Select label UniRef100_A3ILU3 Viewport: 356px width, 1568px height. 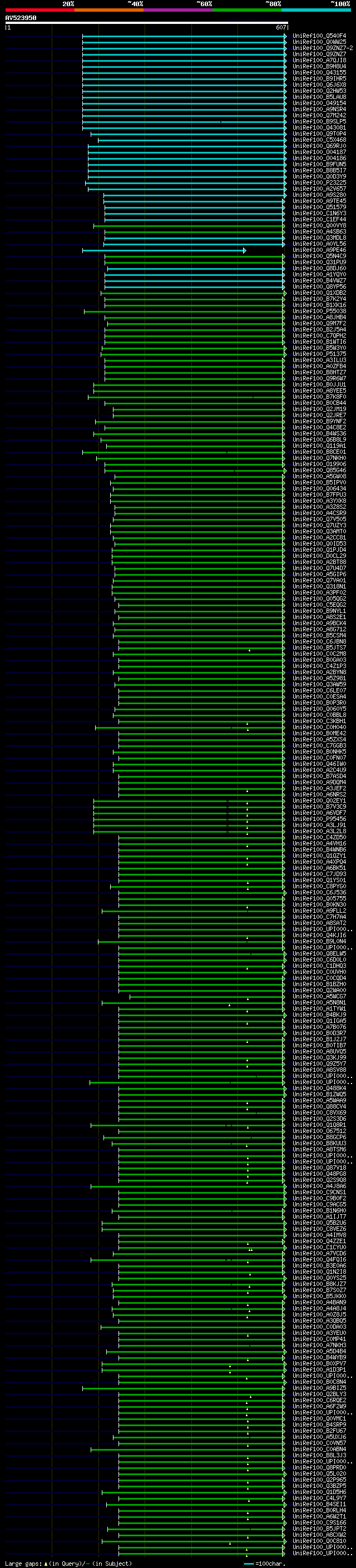[x=319, y=360]
